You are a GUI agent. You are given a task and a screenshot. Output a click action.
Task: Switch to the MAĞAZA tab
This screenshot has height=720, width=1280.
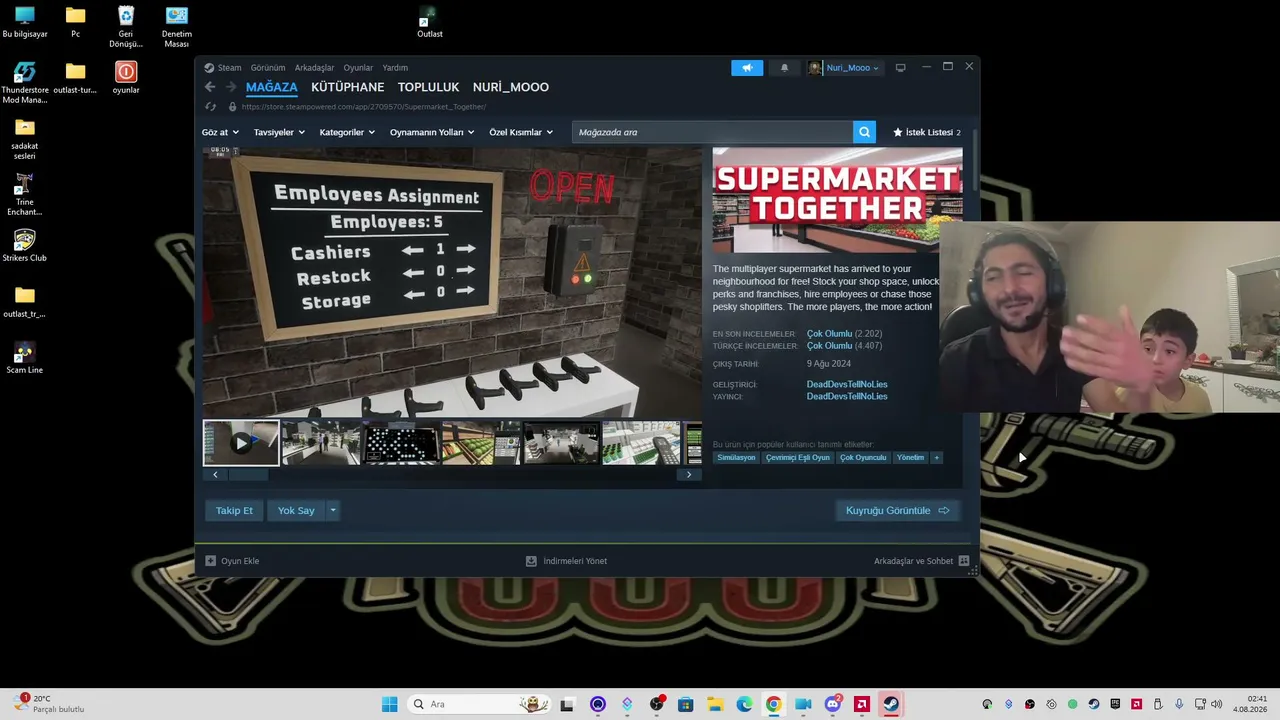click(x=272, y=87)
